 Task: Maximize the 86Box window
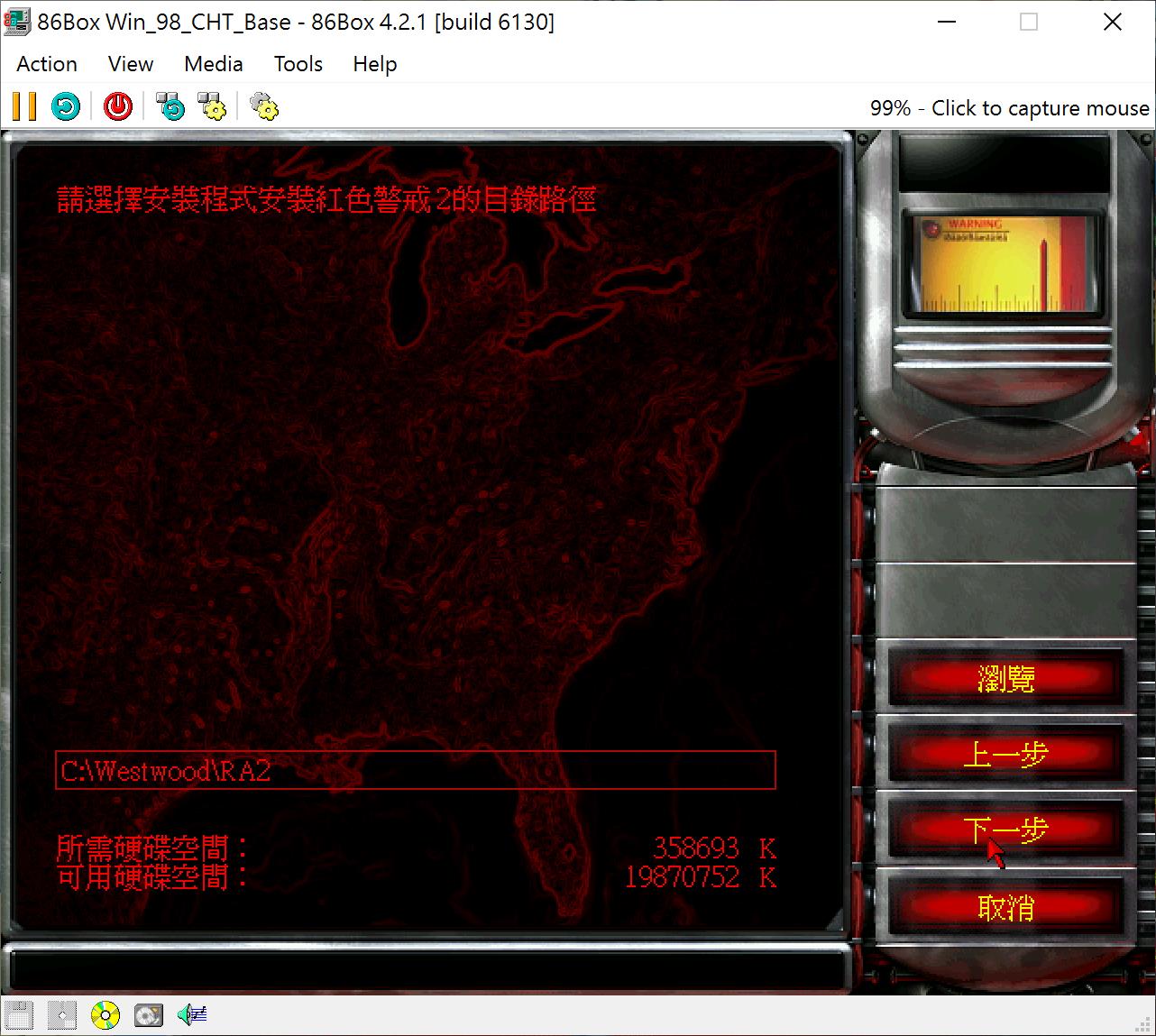tap(1029, 22)
